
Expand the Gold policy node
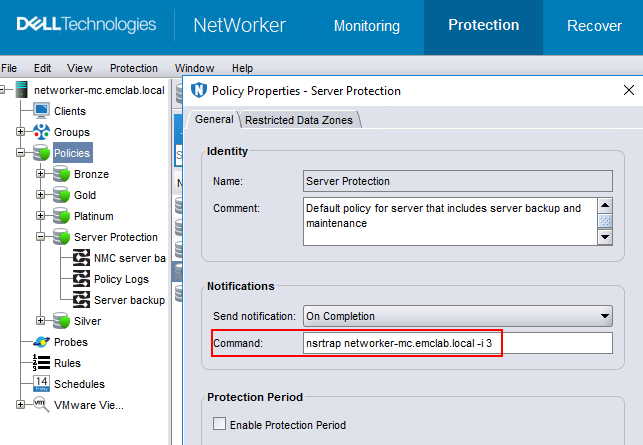tap(41, 195)
